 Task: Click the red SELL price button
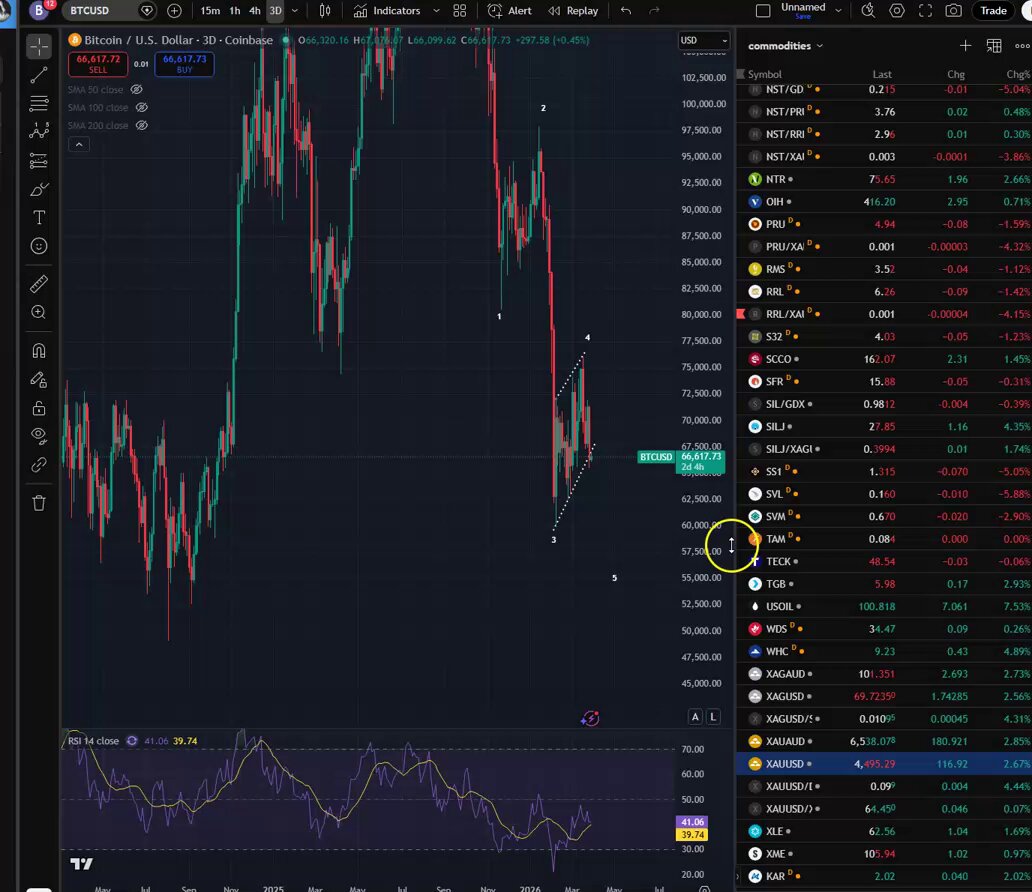click(x=98, y=64)
